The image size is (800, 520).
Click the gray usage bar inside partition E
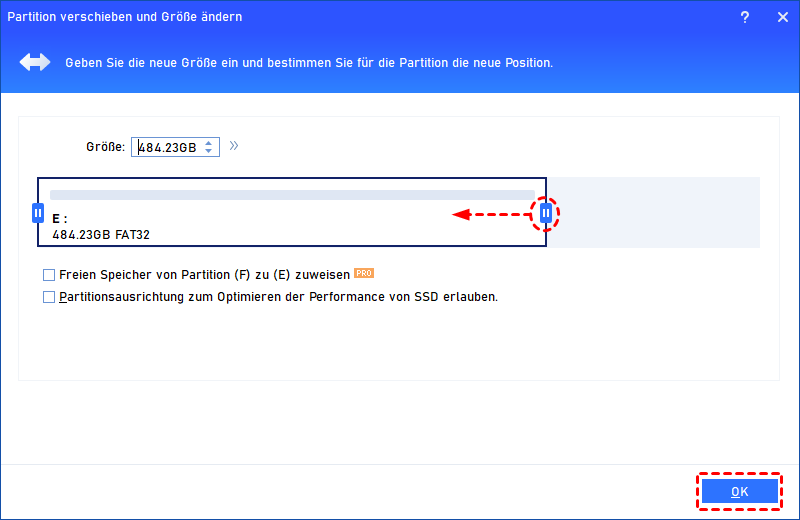tap(292, 195)
